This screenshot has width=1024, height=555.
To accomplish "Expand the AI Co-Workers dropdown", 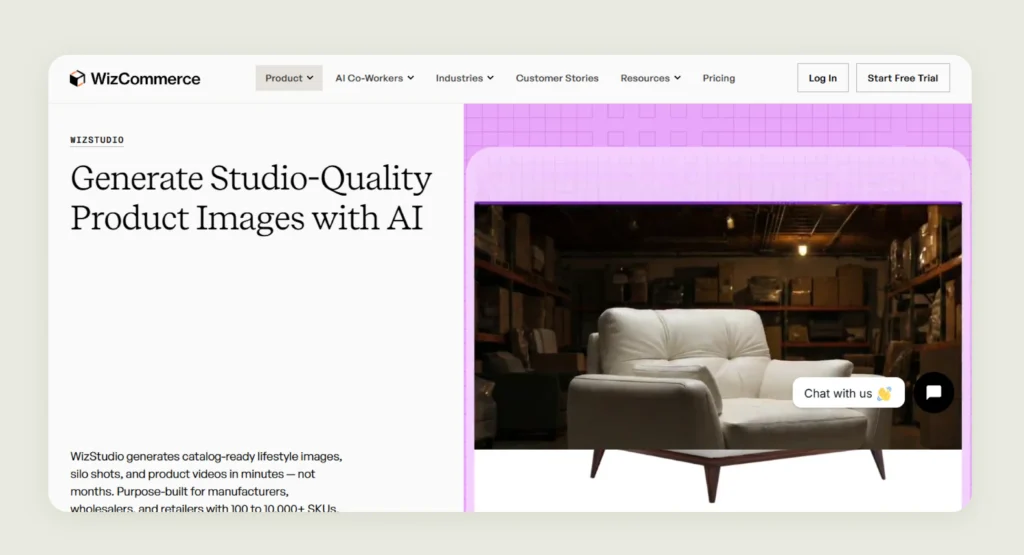I will (374, 78).
